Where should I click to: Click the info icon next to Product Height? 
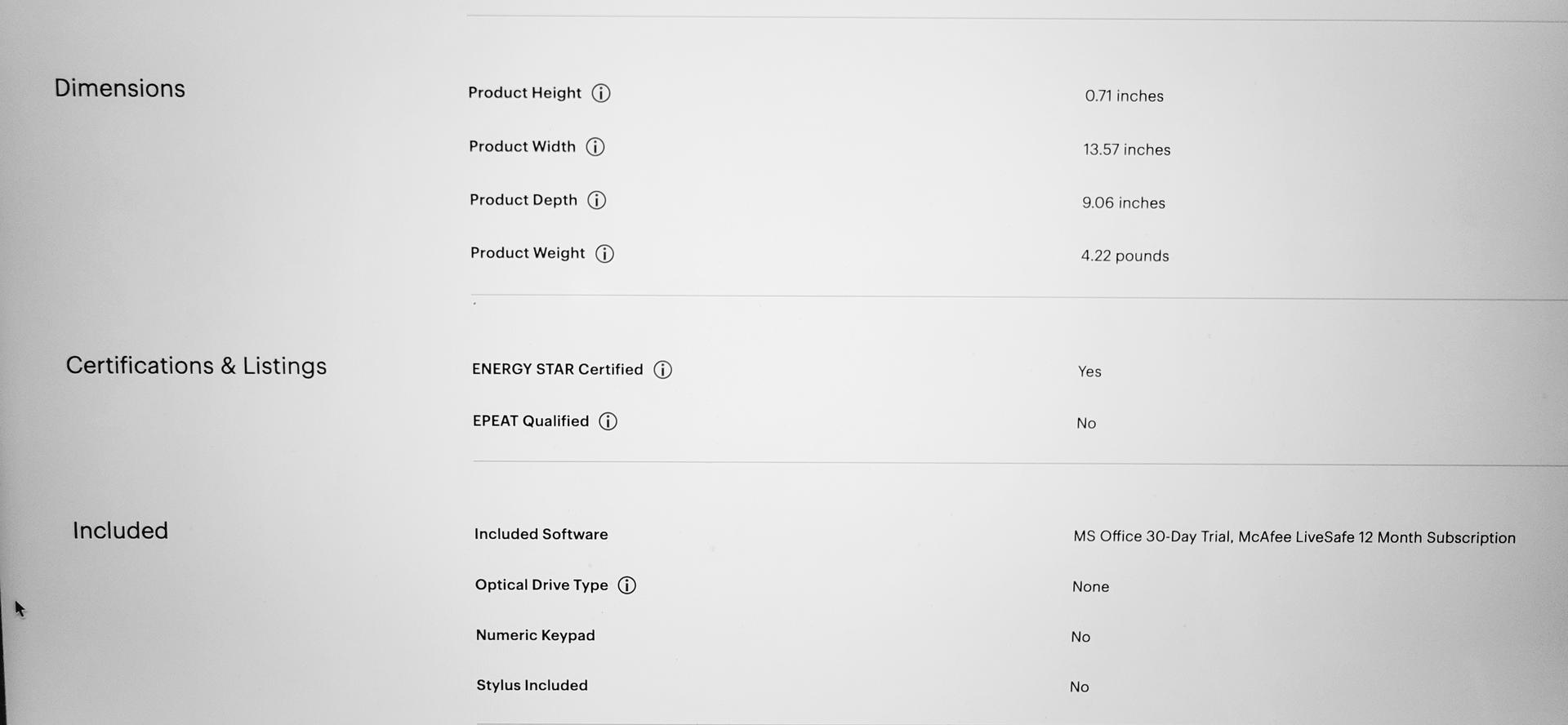click(x=601, y=93)
